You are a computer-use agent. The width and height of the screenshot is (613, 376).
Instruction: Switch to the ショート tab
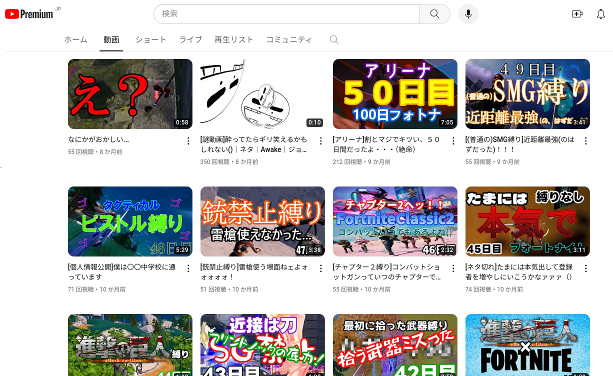click(151, 39)
